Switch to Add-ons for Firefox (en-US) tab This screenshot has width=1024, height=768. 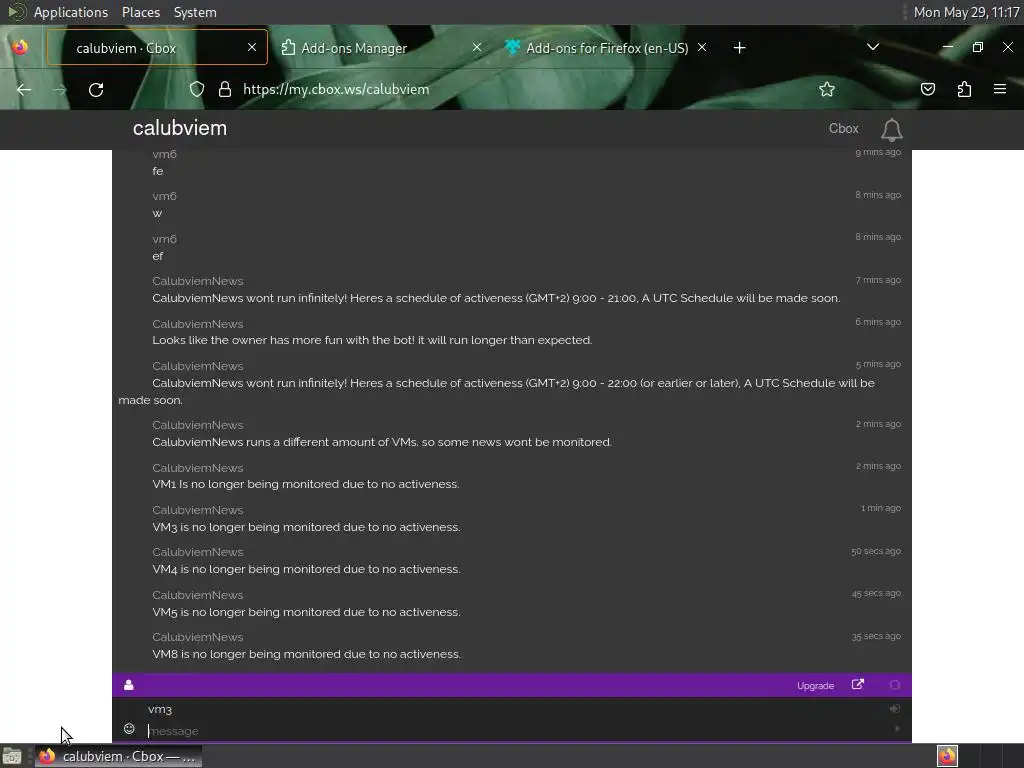click(x=607, y=47)
